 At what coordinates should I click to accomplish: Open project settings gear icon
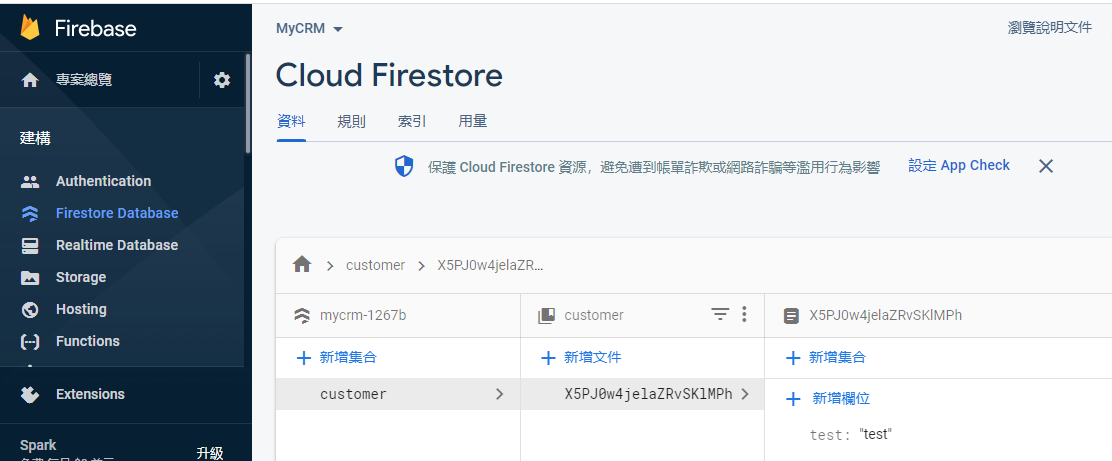(222, 80)
